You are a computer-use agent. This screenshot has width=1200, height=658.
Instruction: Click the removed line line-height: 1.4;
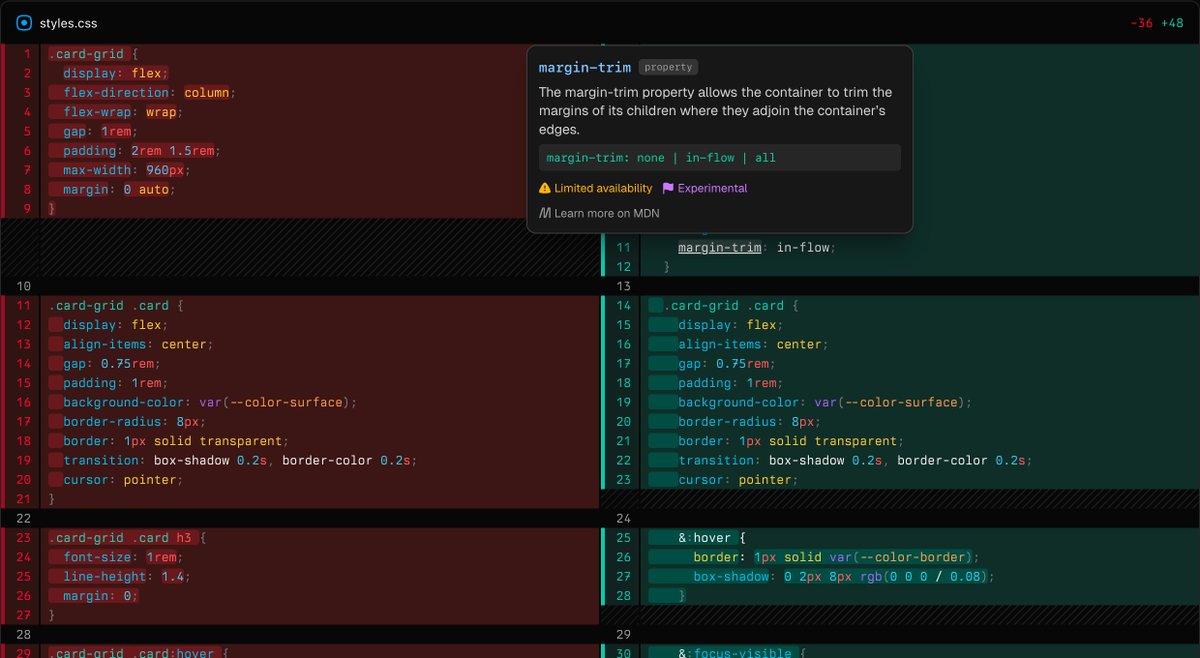coord(126,577)
